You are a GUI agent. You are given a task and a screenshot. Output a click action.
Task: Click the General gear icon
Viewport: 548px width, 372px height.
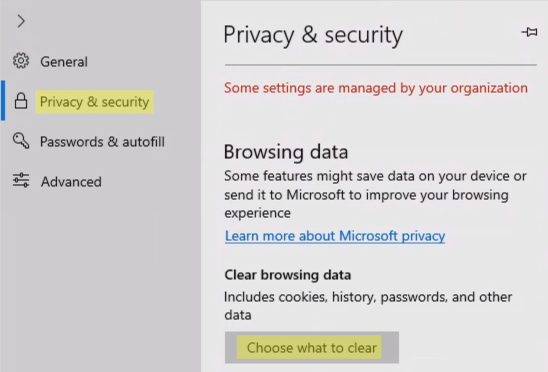pos(21,61)
